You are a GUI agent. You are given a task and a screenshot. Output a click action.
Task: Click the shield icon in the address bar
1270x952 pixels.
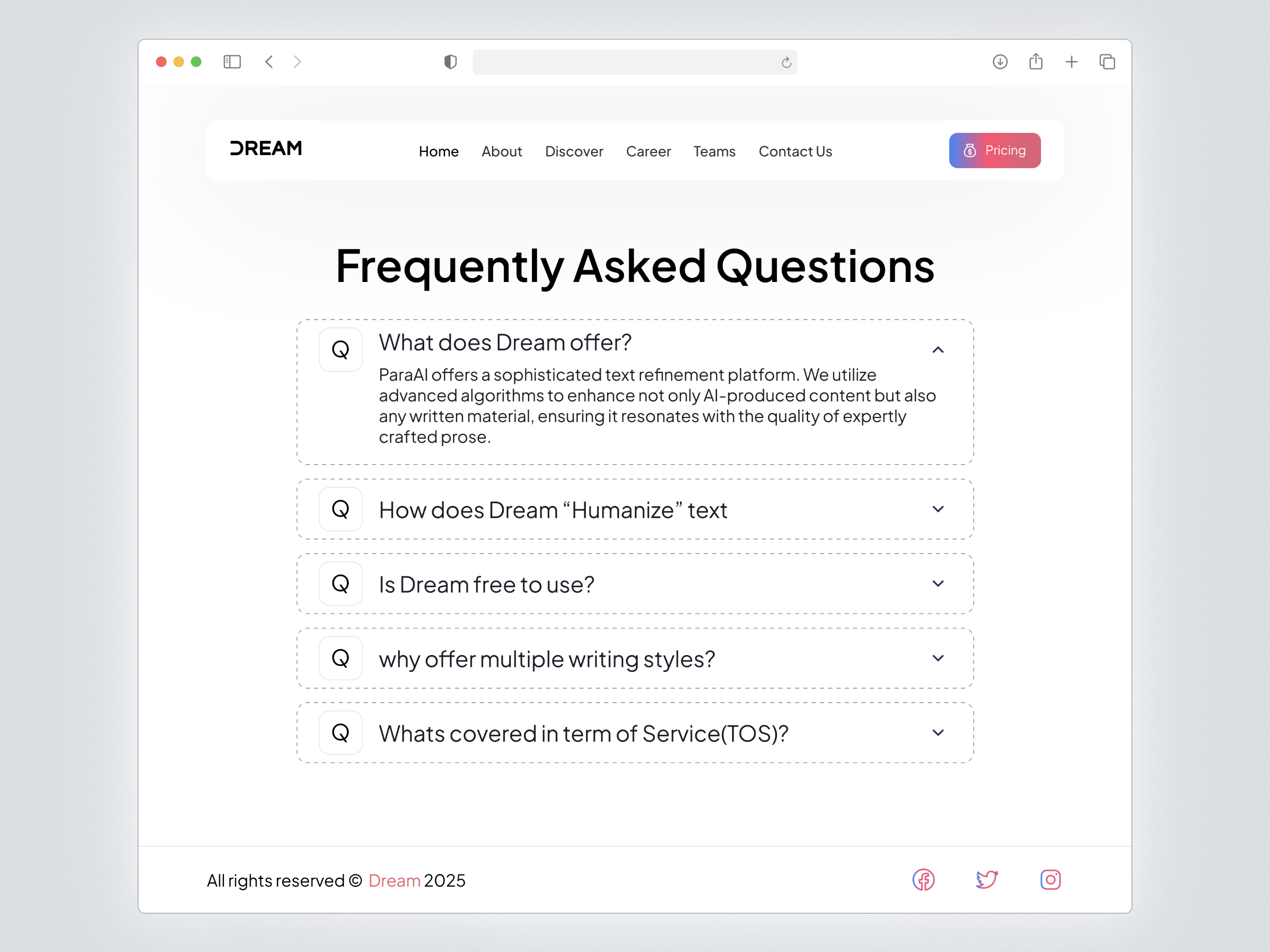[451, 62]
